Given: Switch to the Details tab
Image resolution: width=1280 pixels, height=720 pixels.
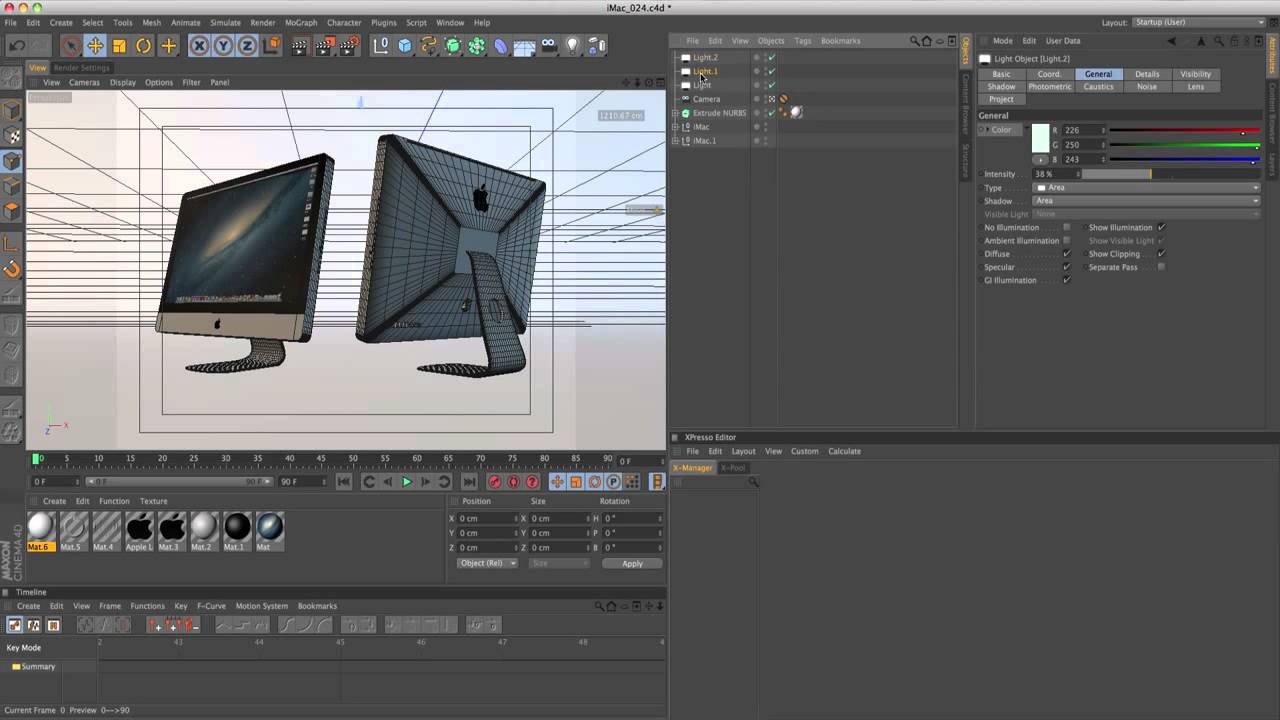Looking at the screenshot, I should click(1147, 74).
